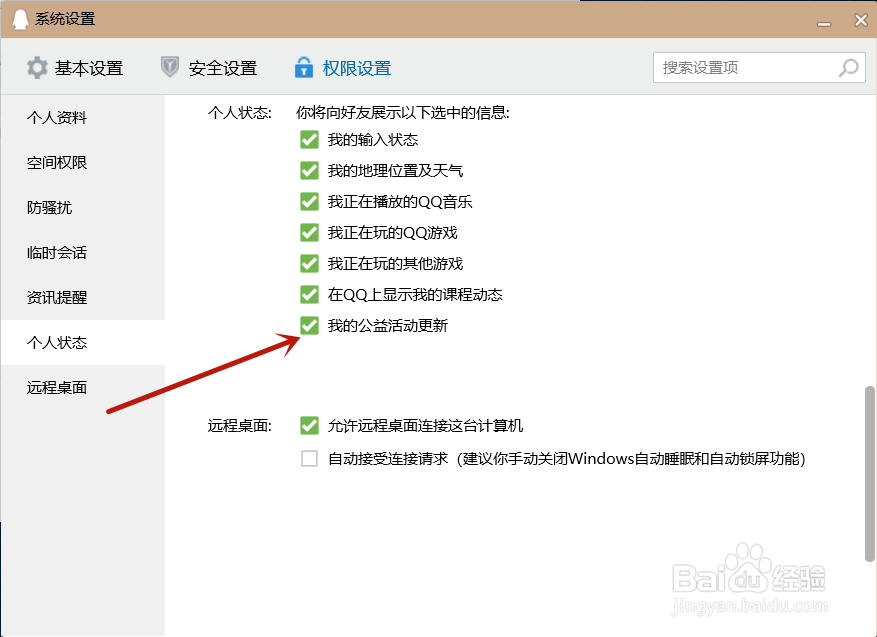Screen dimensions: 877x637
Task: Open 个人资料 in the sidebar
Action: click(83, 117)
